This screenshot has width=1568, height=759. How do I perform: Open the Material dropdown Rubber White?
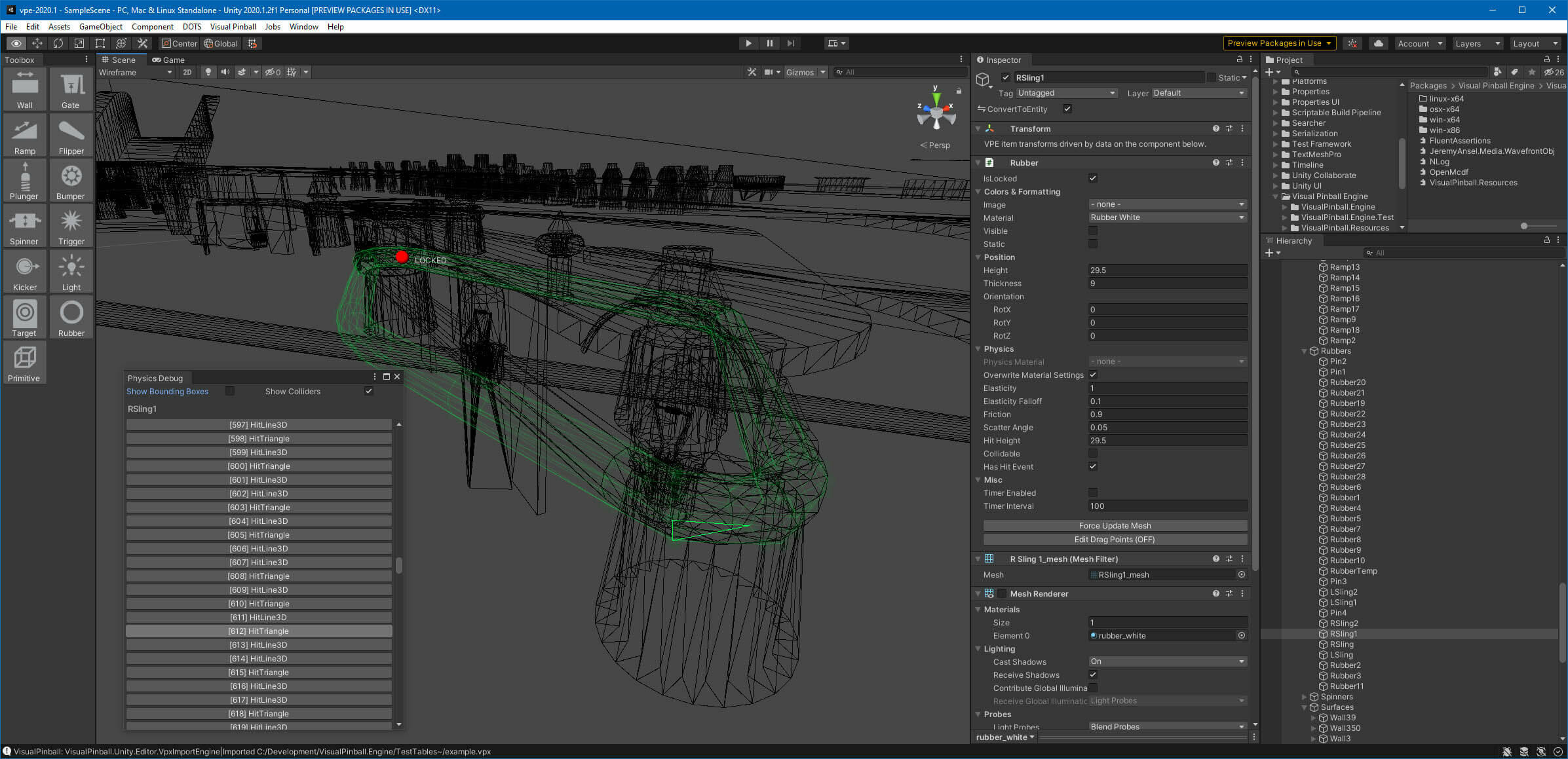point(1168,217)
